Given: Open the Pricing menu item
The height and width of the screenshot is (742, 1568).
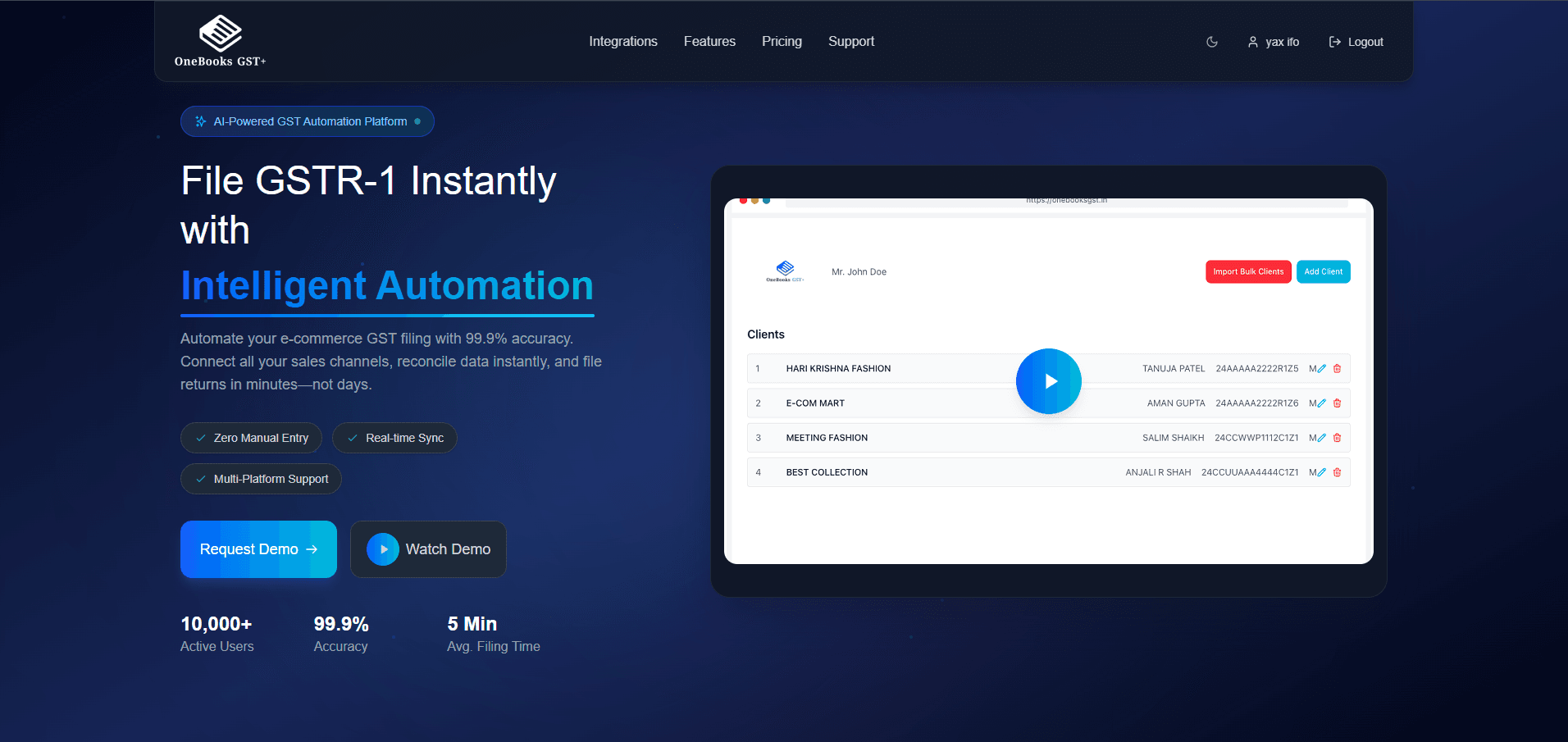Looking at the screenshot, I should click(782, 42).
